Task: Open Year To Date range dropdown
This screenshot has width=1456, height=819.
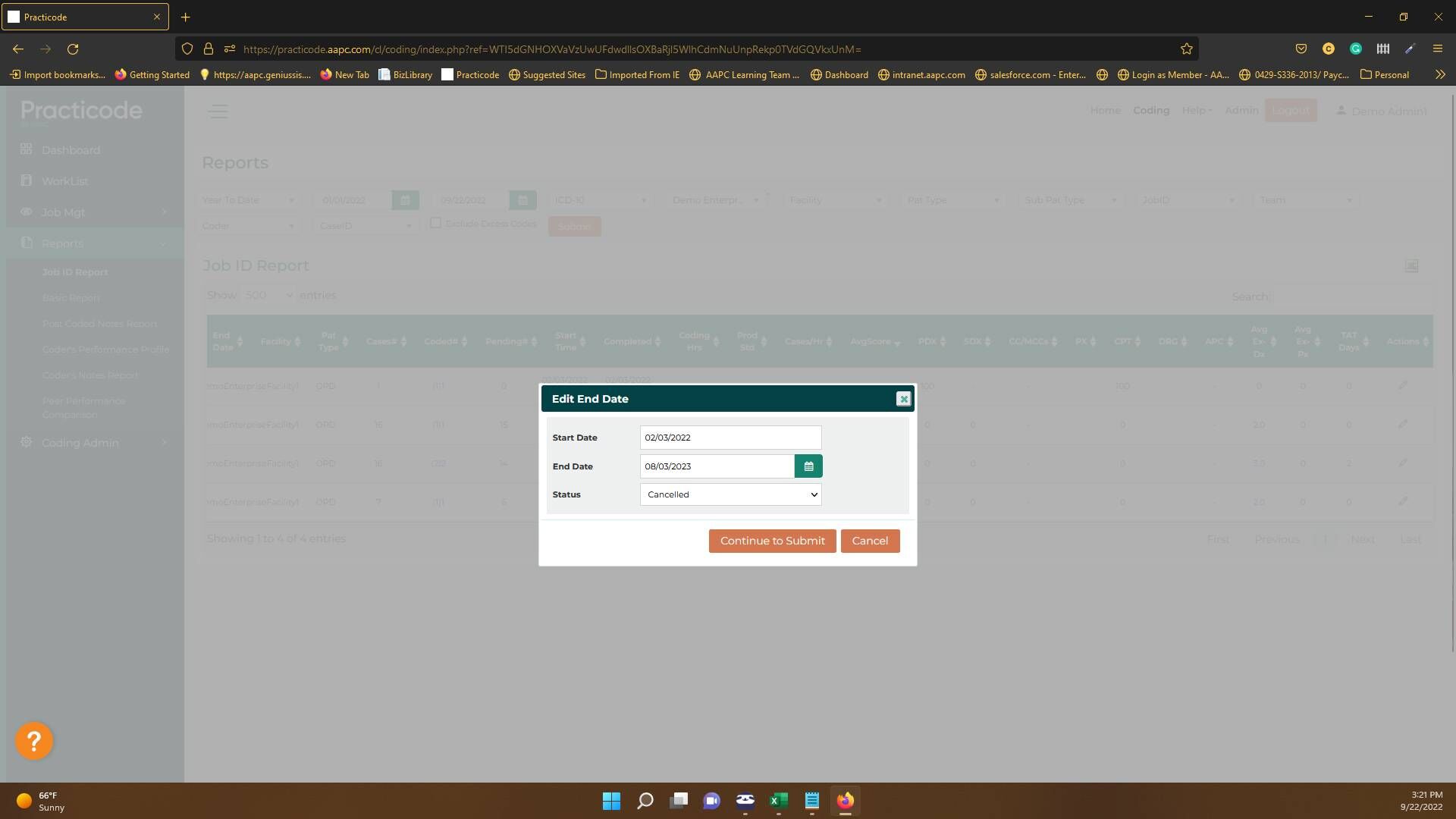Action: 248,200
